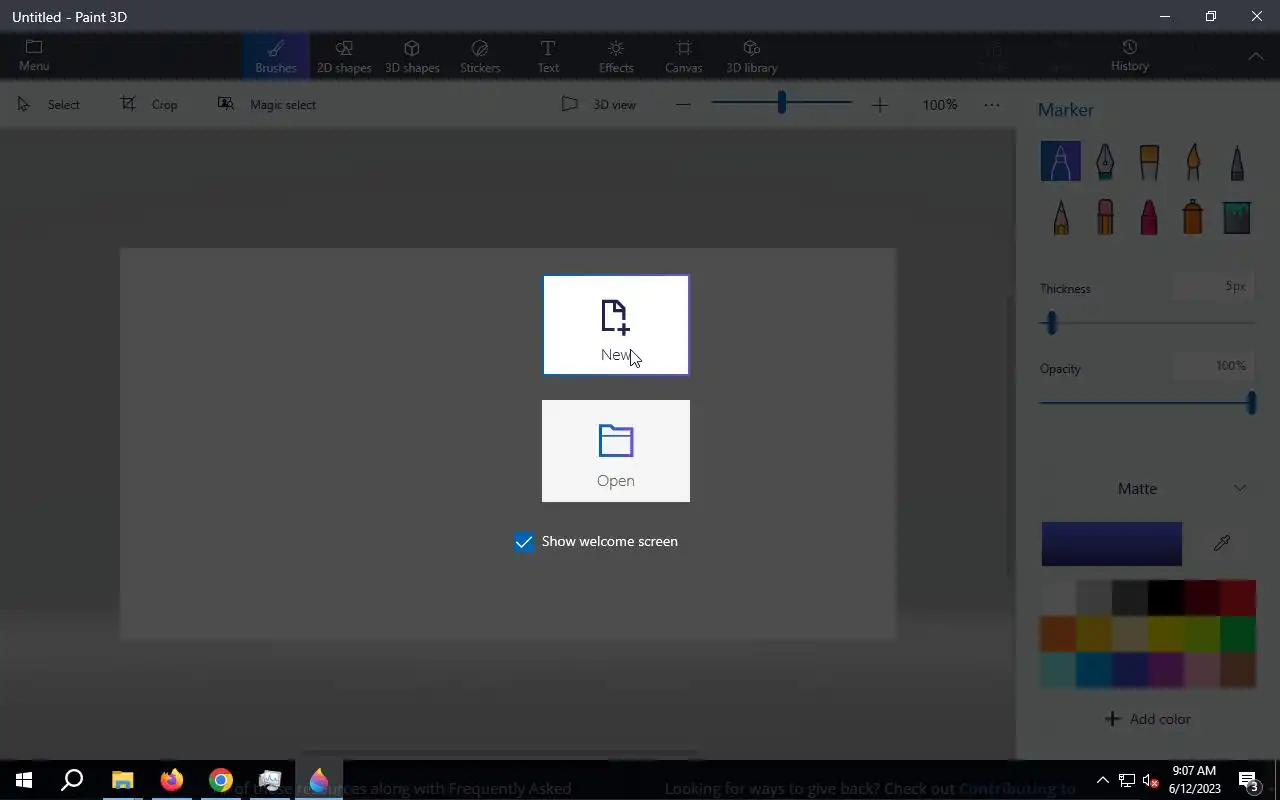Click the 100% zoom value field
The image size is (1280, 800).
940,104
